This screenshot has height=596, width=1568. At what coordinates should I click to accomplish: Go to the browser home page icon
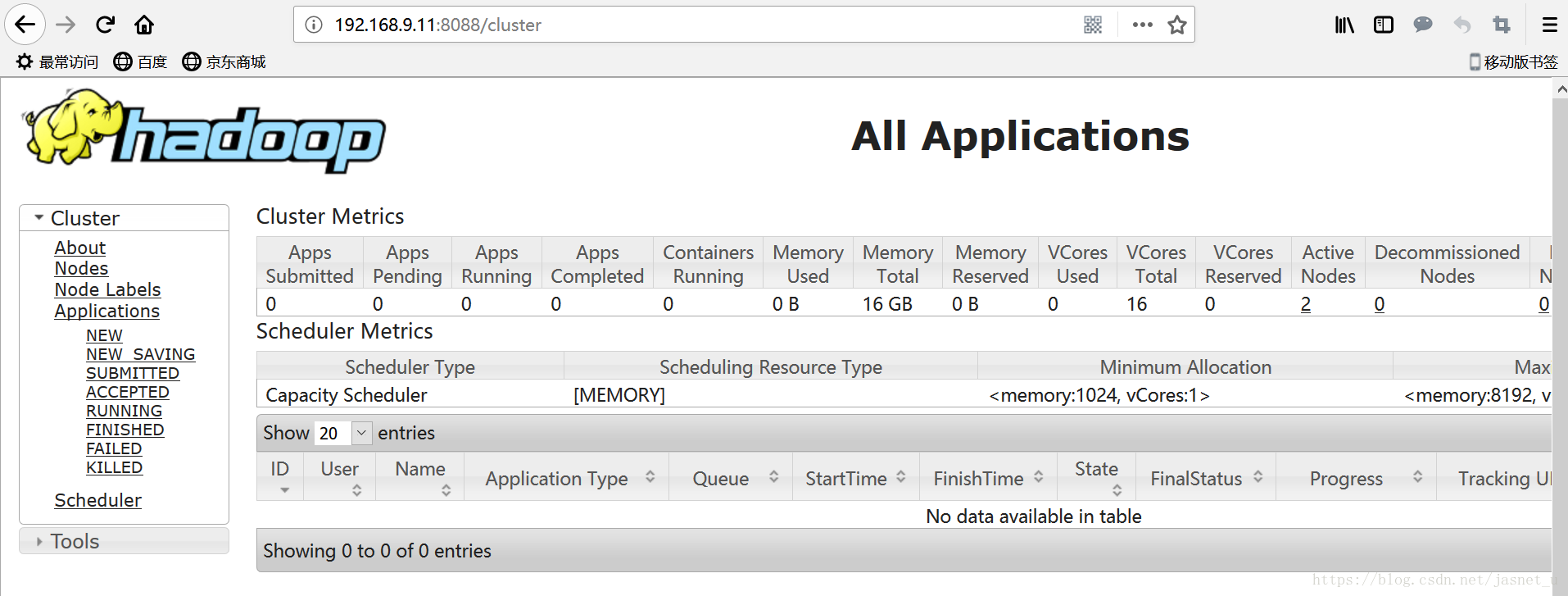click(144, 25)
